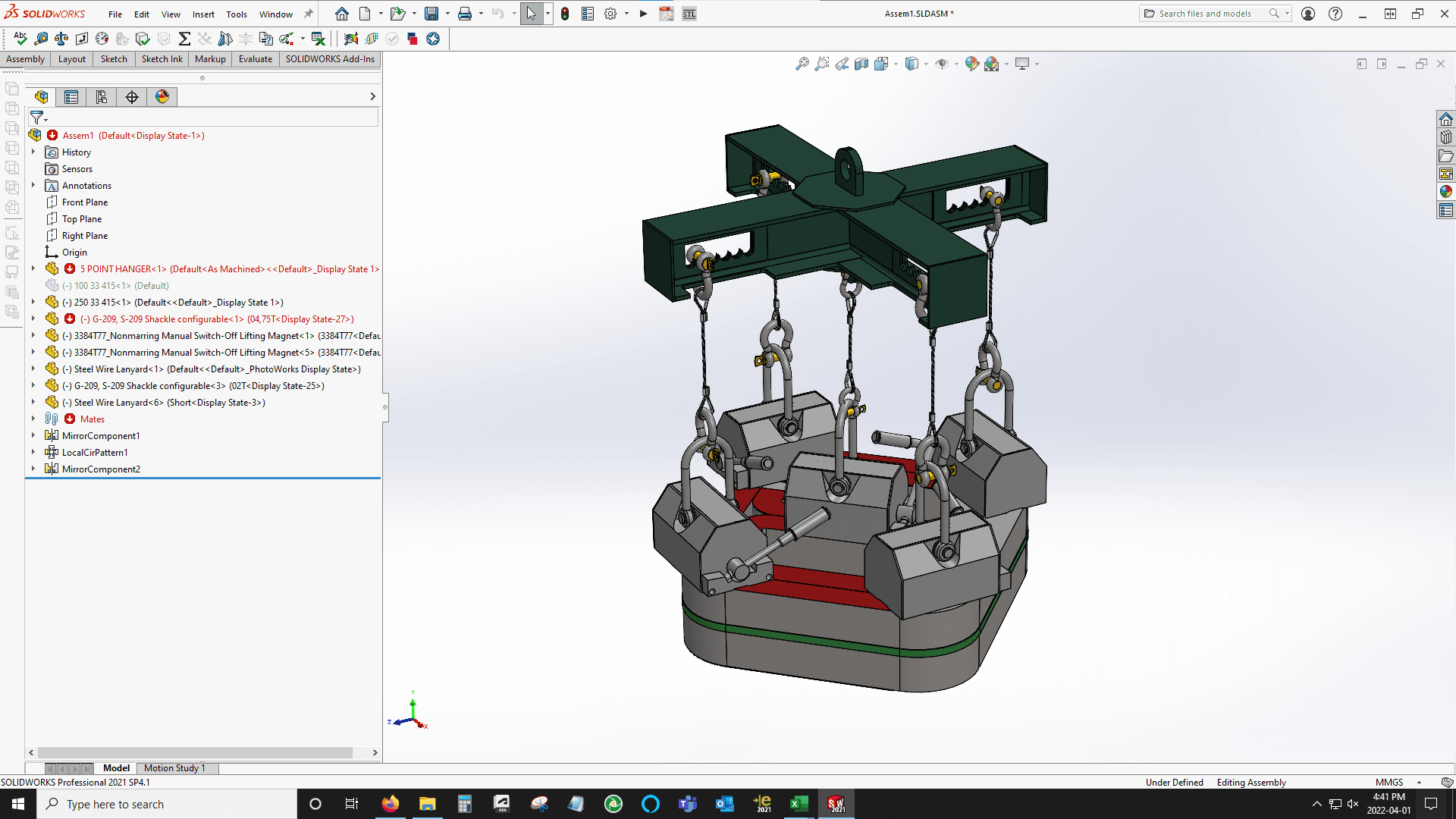
Task: Open the Mass Properties tool
Action: coord(61,39)
